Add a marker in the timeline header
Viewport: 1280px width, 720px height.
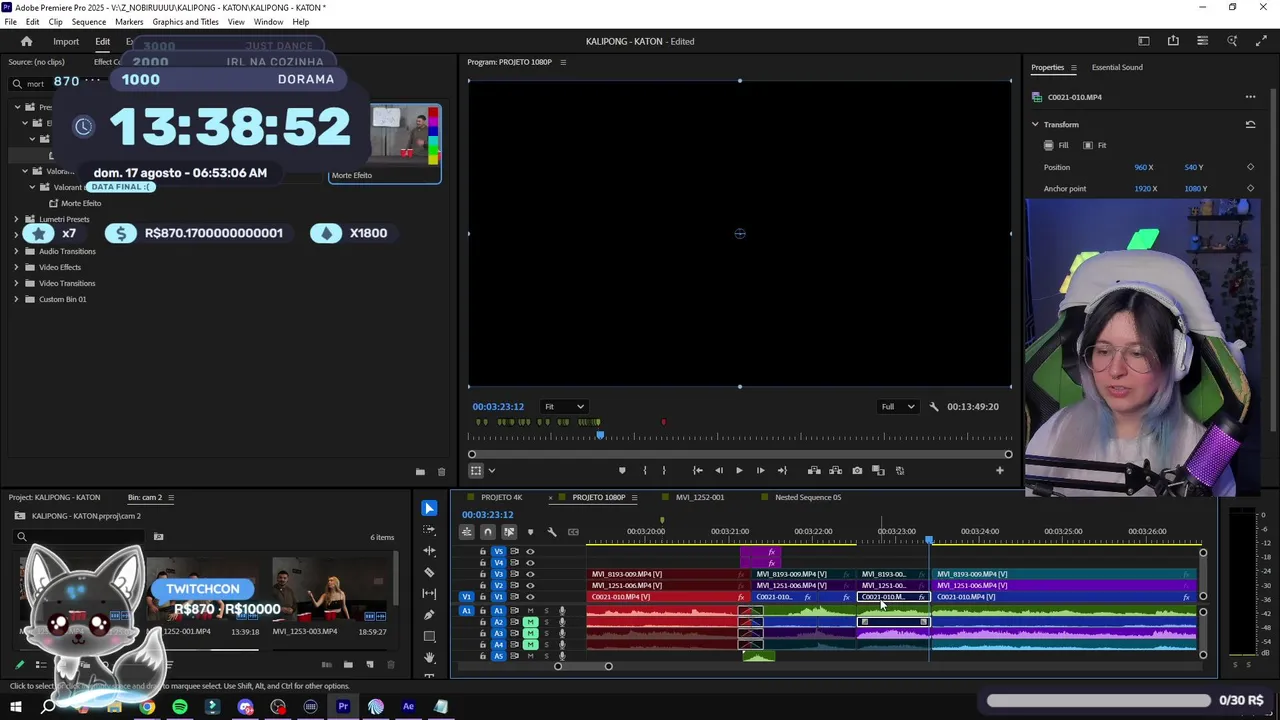click(x=530, y=532)
